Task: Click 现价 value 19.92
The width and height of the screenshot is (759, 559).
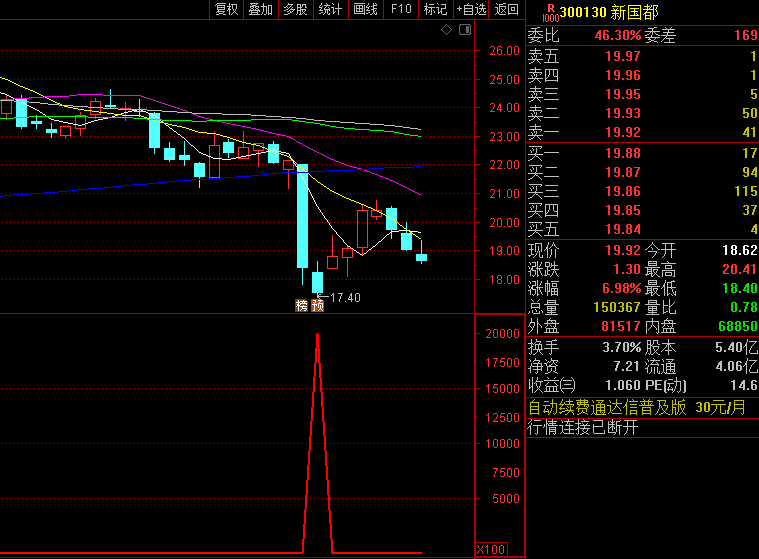Action: 623,251
